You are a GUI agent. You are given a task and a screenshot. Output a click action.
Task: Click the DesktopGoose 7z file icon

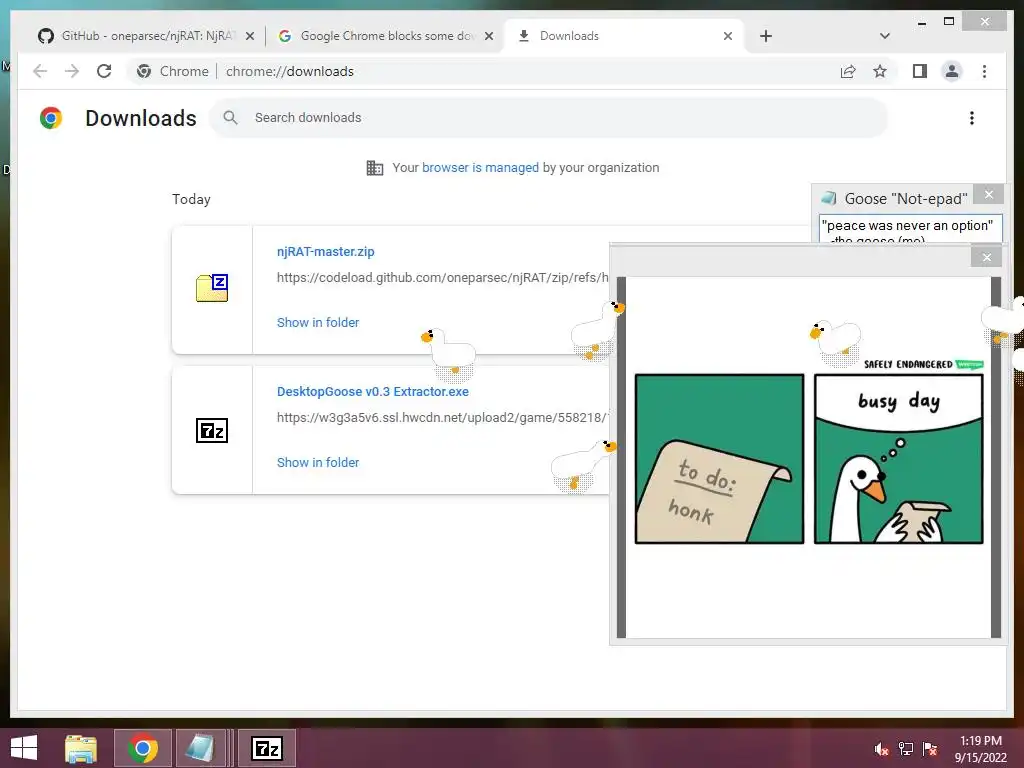point(212,430)
